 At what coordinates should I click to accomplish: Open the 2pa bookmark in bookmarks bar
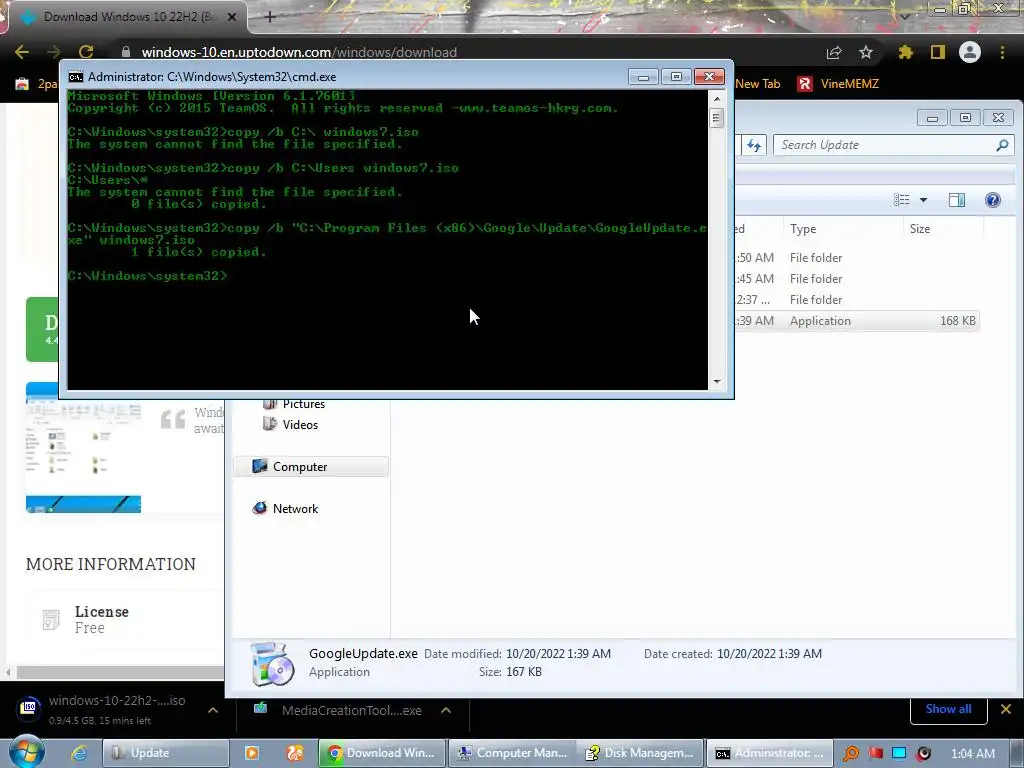36,84
